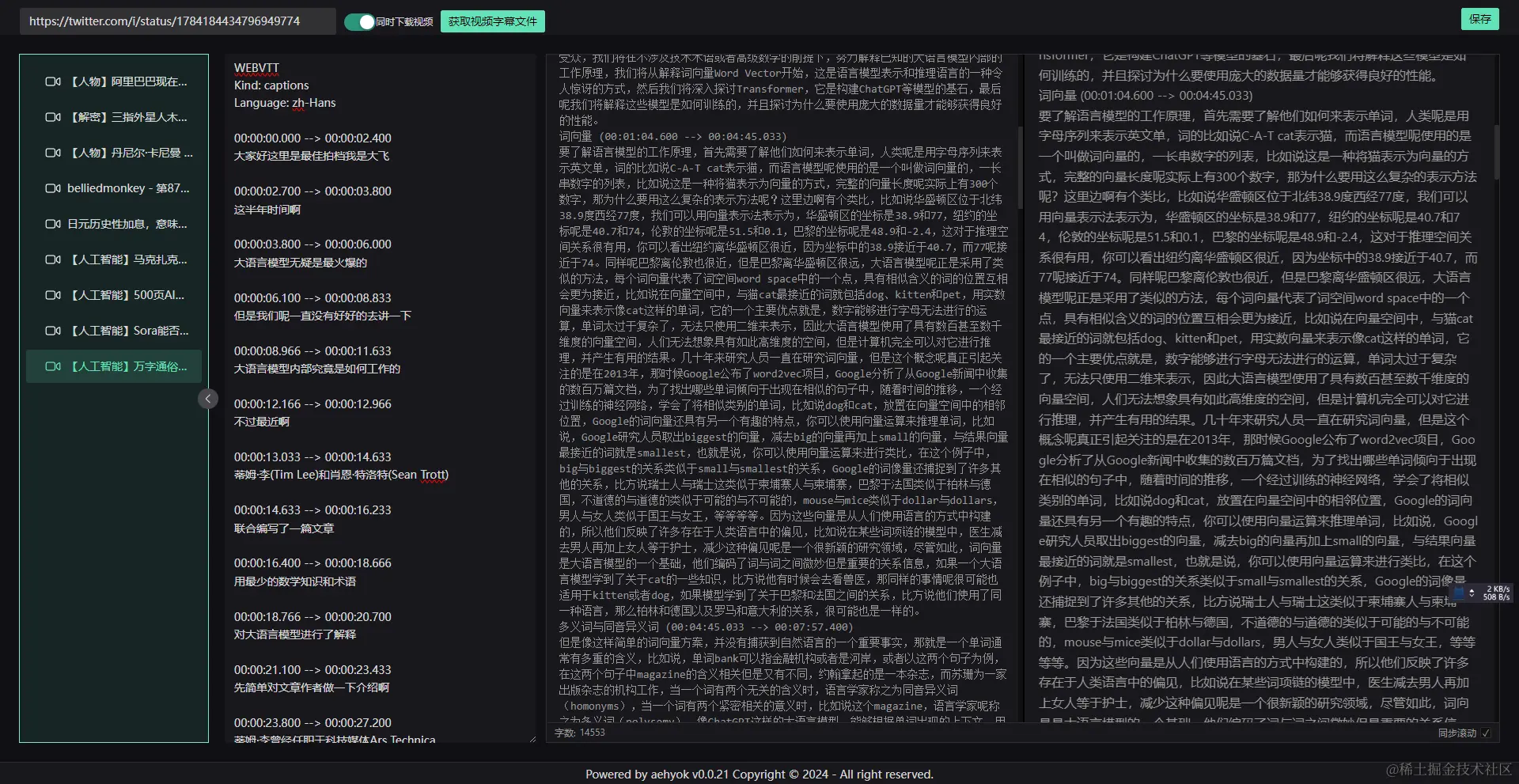The height and width of the screenshot is (784, 1519).
Task: Click the Kind: captions line
Action: point(271,85)
